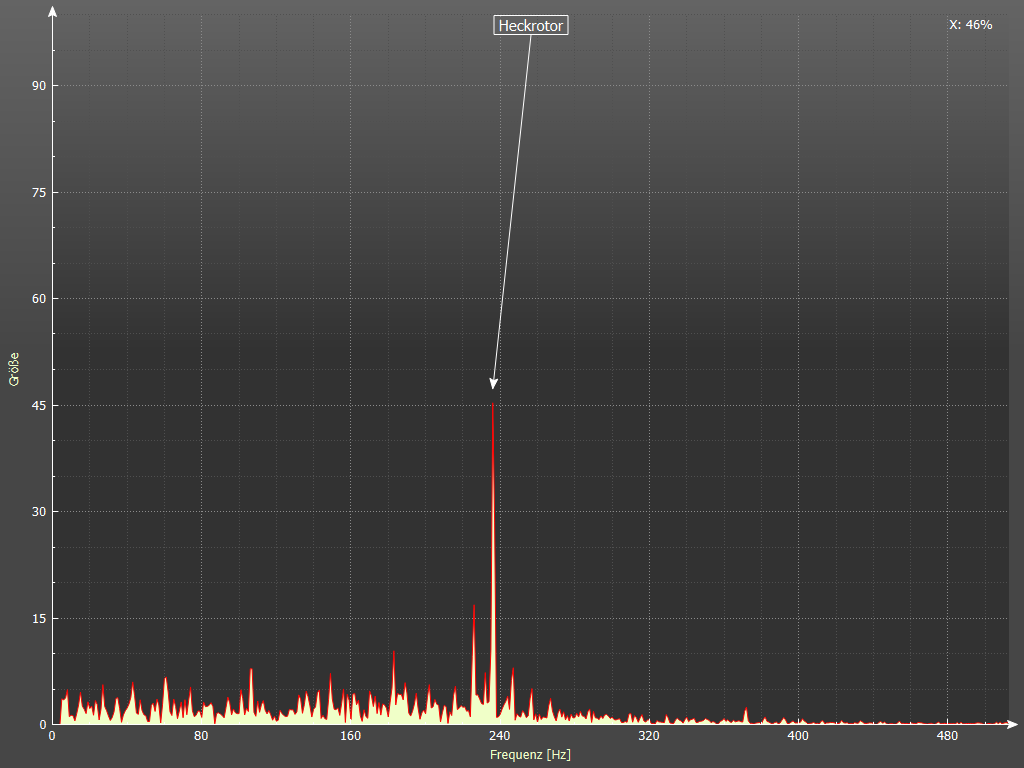
Task: Select the Größe vertical axis title
Action: point(14,369)
